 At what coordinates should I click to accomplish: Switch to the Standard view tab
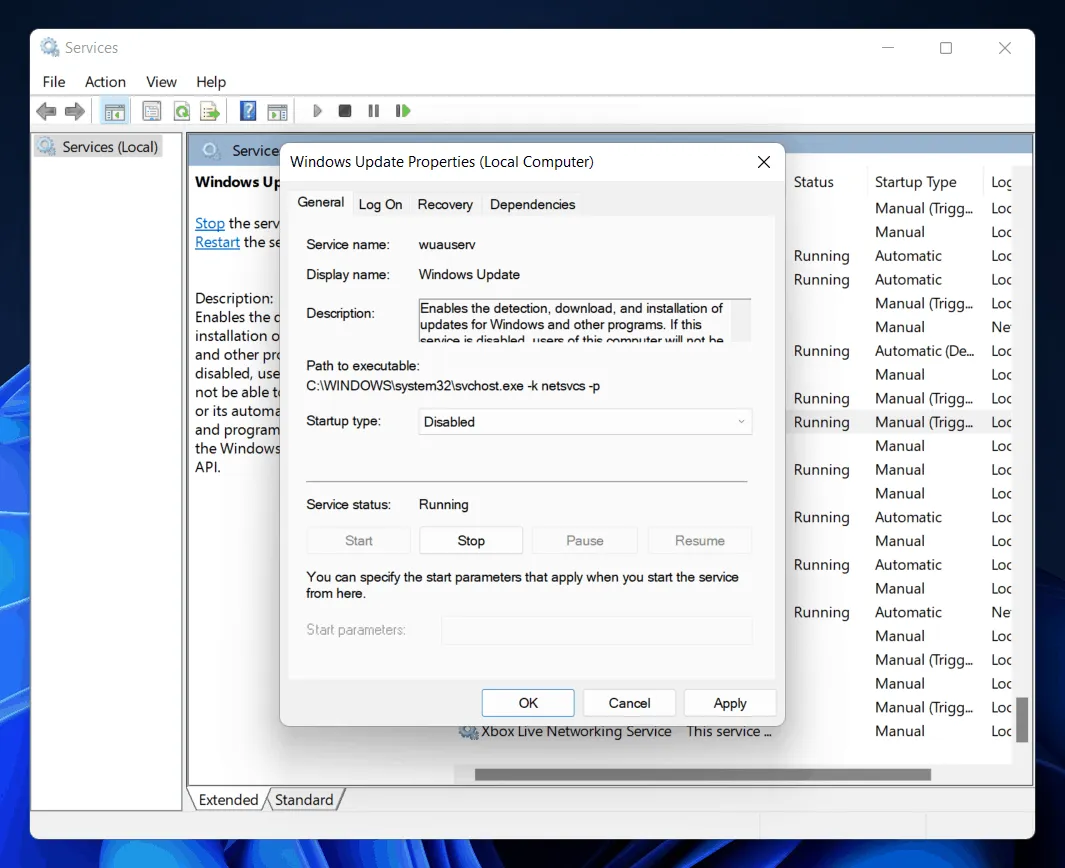pos(304,799)
